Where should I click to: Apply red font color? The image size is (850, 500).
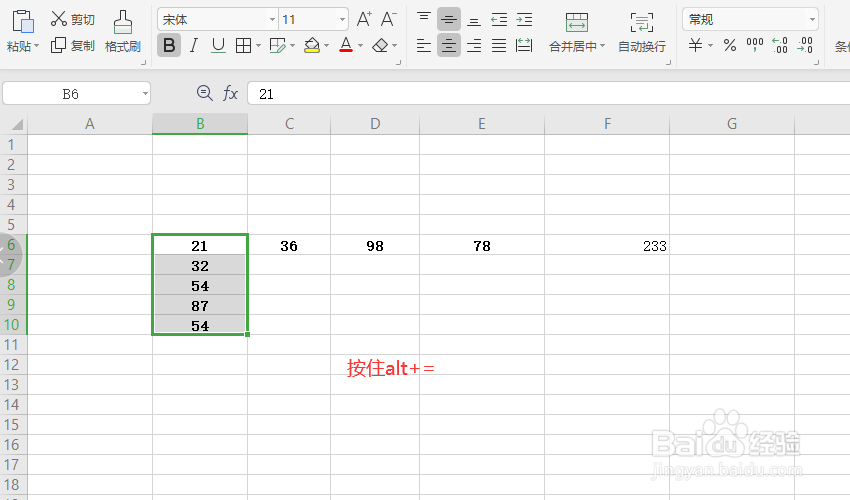[346, 46]
